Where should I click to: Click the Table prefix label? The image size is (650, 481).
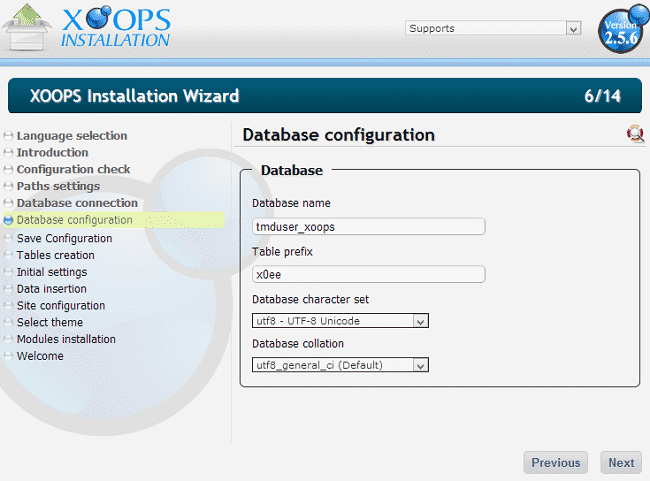(282, 252)
